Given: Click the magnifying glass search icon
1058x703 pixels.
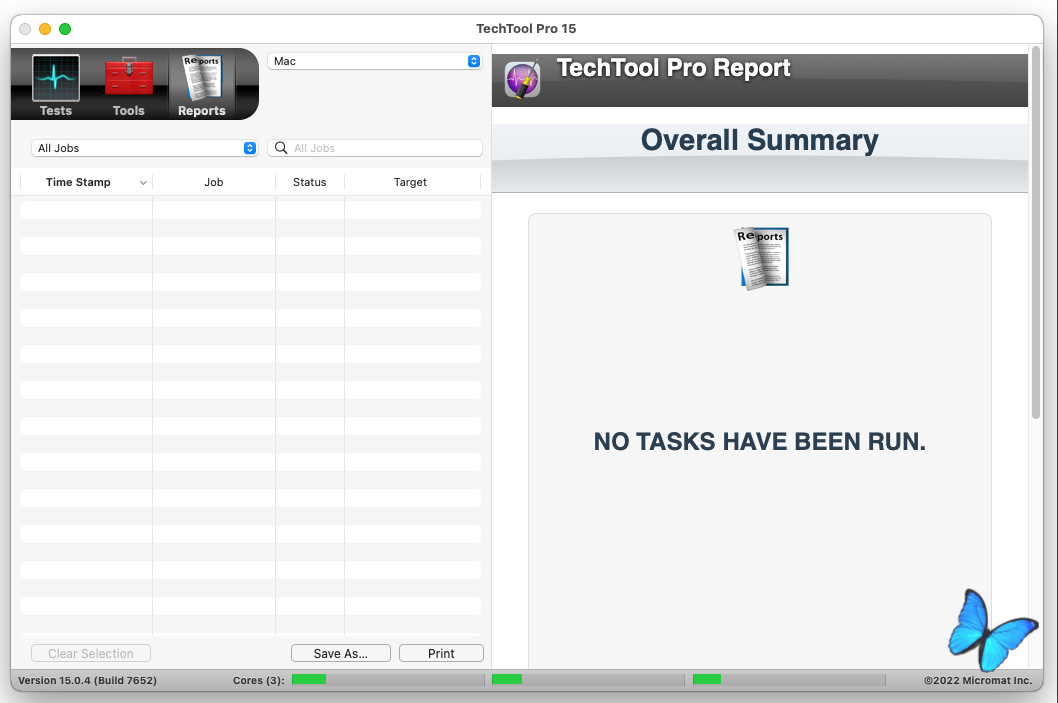Looking at the screenshot, I should [x=281, y=148].
